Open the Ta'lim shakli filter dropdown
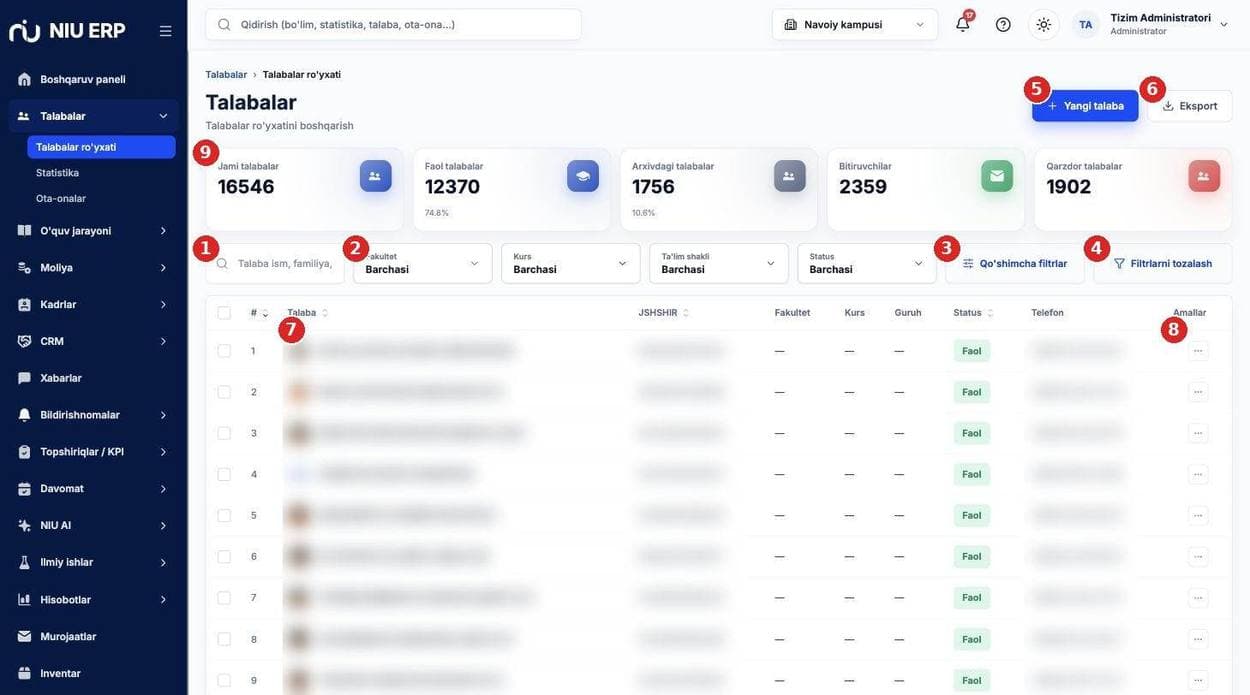This screenshot has width=1250, height=695. 719,263
